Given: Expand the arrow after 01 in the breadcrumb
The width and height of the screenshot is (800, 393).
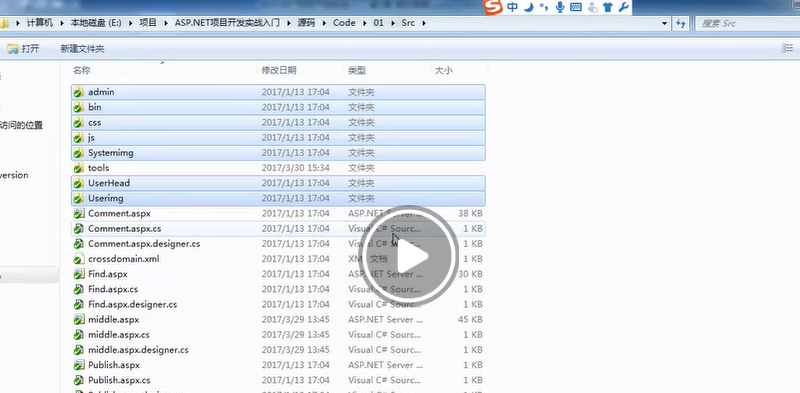Looking at the screenshot, I should click(392, 23).
